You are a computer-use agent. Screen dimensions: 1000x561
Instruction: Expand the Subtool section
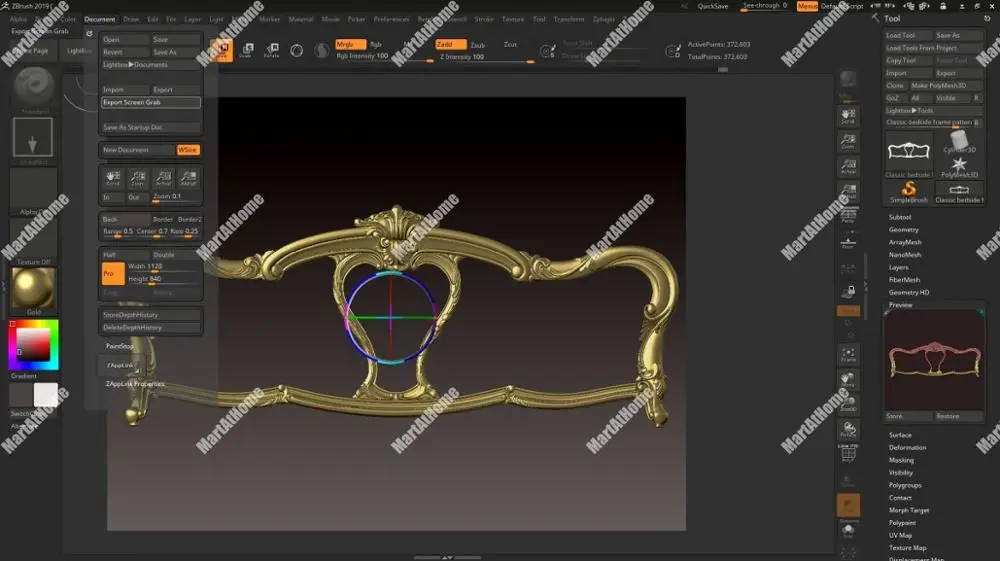pyautogui.click(x=900, y=217)
